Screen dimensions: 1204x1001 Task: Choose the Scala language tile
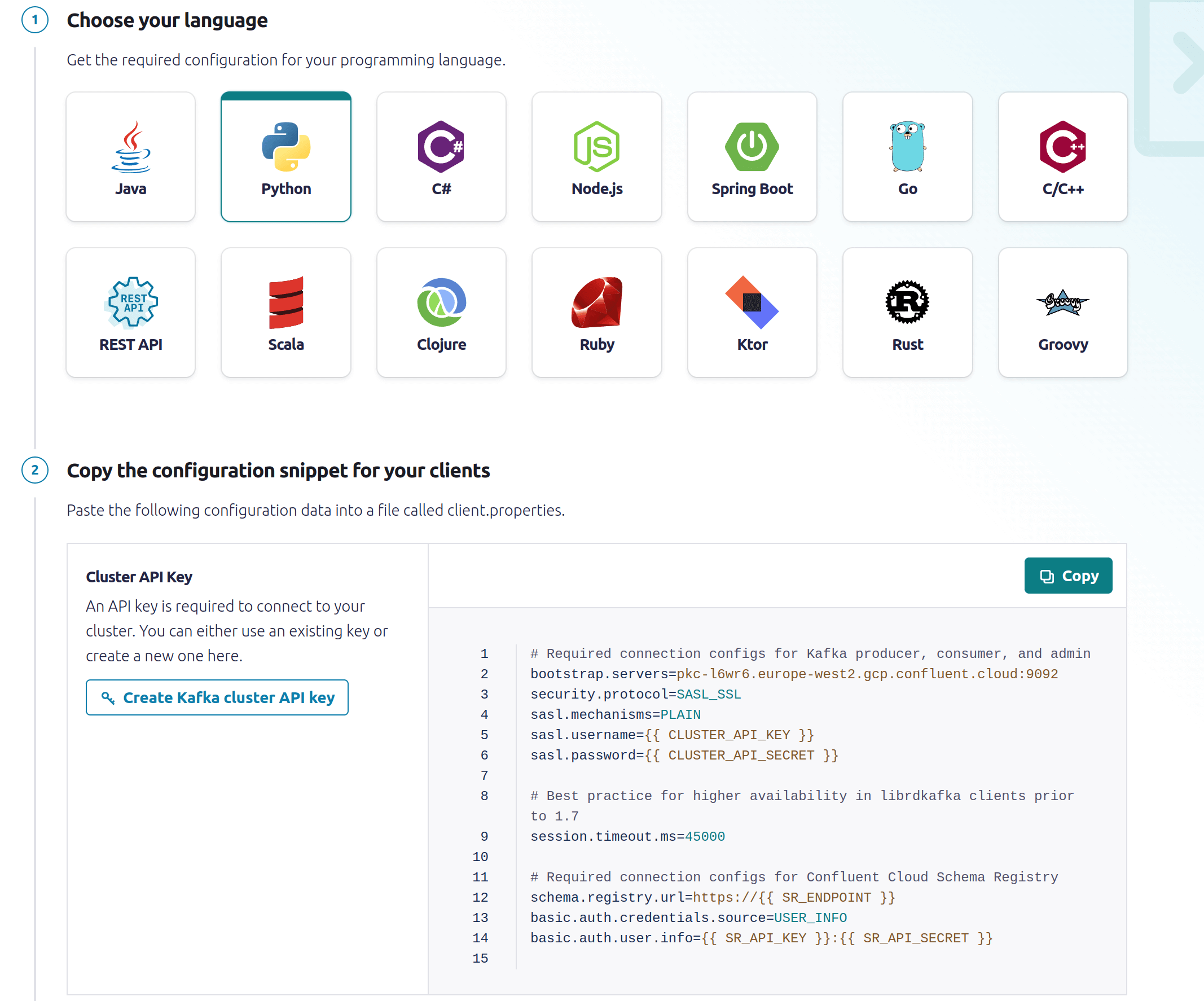[285, 313]
